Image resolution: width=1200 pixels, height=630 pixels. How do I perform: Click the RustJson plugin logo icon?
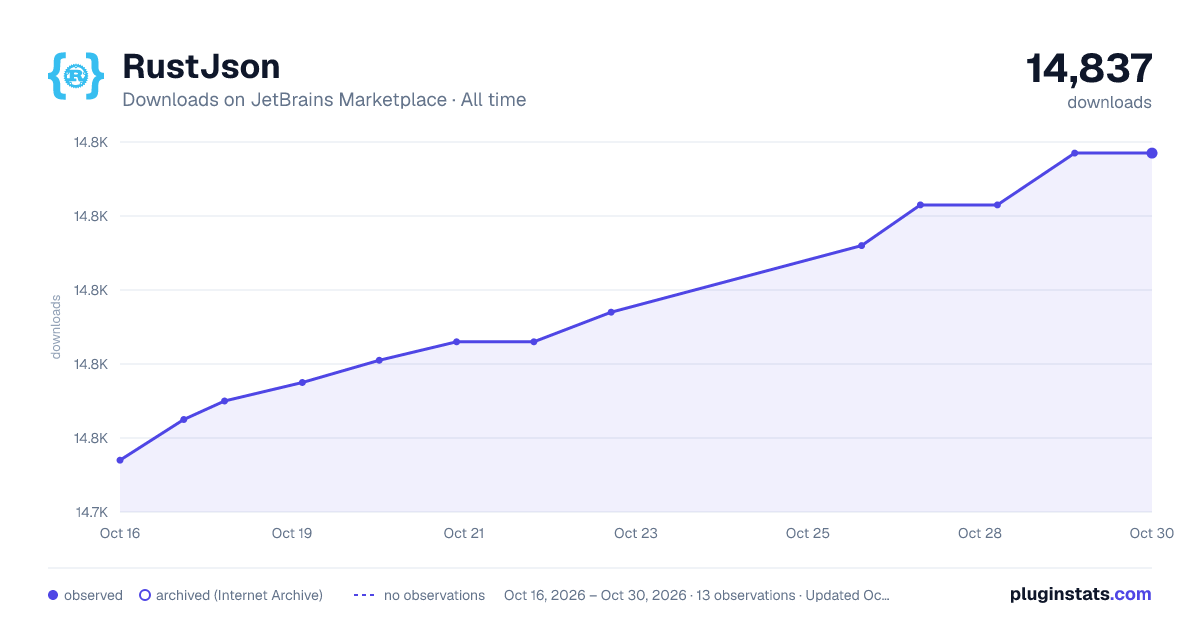coord(75,75)
